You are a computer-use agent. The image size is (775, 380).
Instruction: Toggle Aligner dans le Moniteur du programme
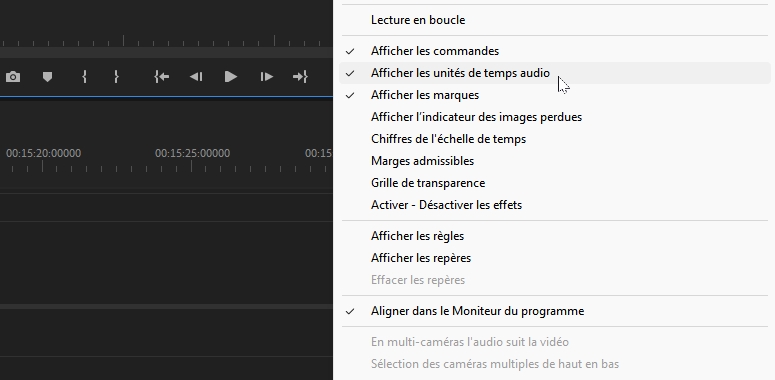pyautogui.click(x=555, y=311)
